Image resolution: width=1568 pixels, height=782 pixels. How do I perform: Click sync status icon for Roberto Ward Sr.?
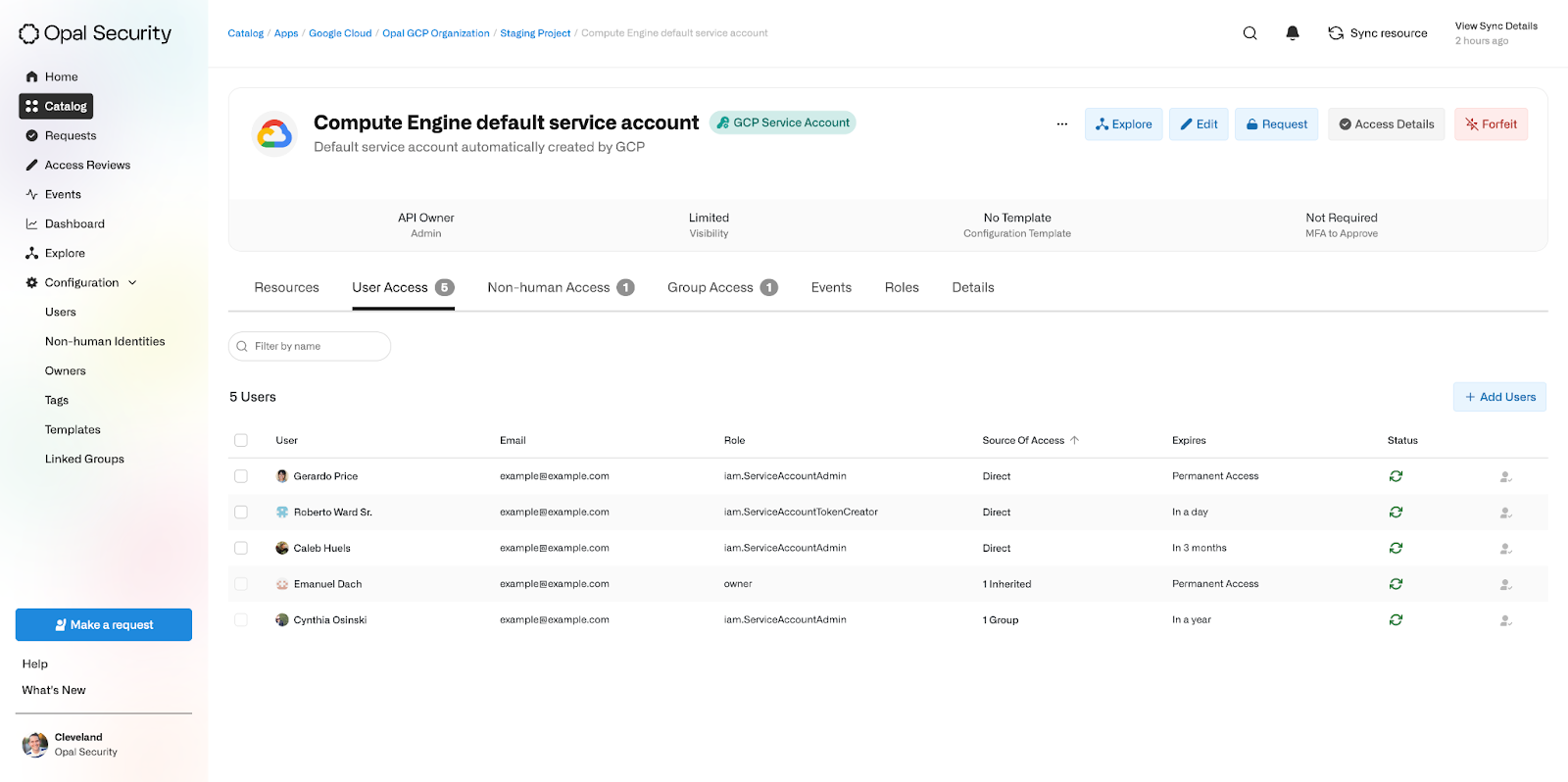pos(1396,513)
